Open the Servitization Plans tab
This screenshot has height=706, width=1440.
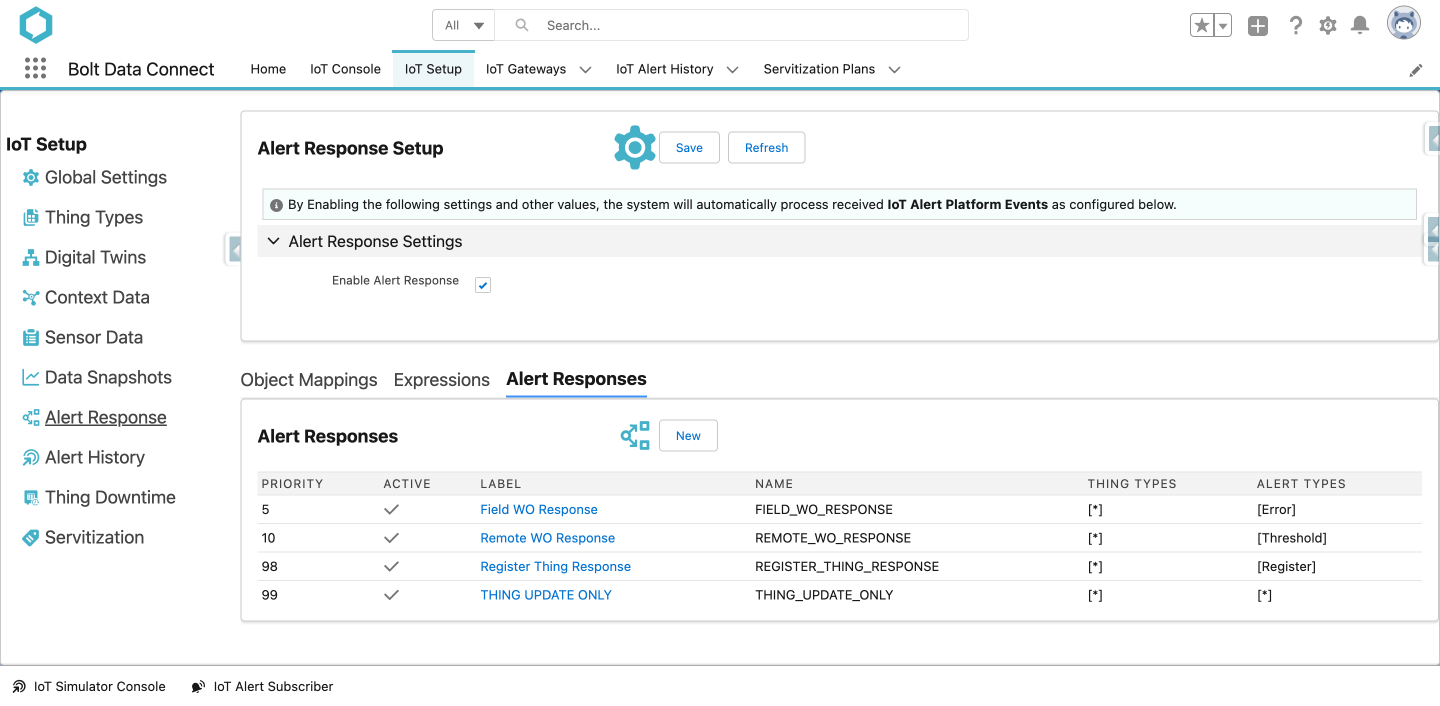click(x=819, y=69)
